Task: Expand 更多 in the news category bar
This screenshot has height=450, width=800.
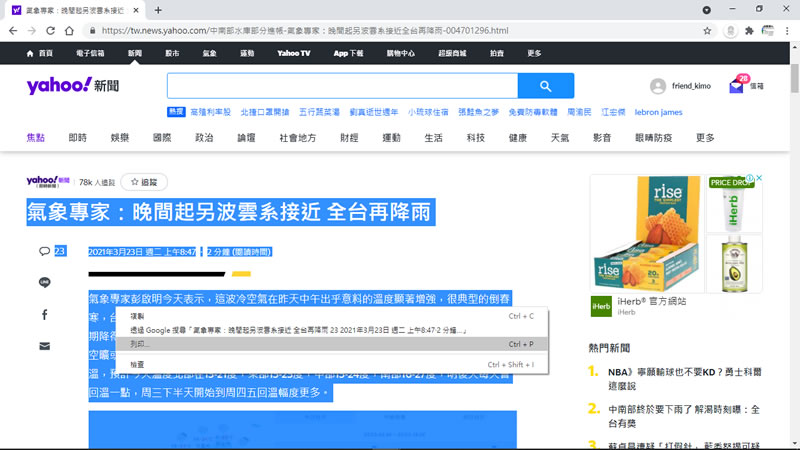Action: click(x=705, y=137)
